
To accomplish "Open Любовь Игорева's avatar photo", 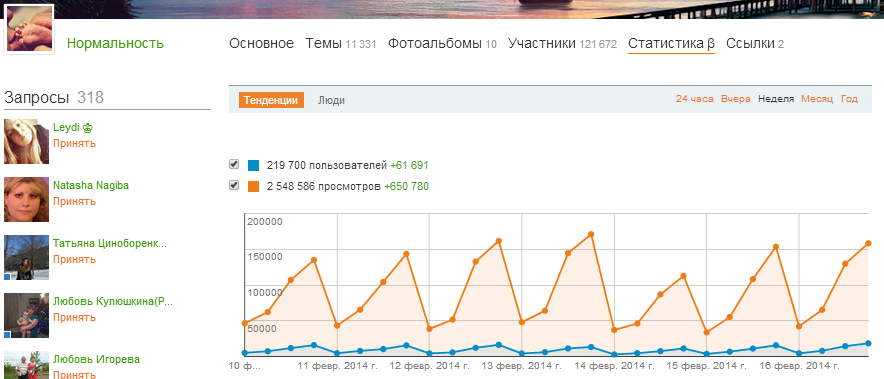I will point(26,365).
